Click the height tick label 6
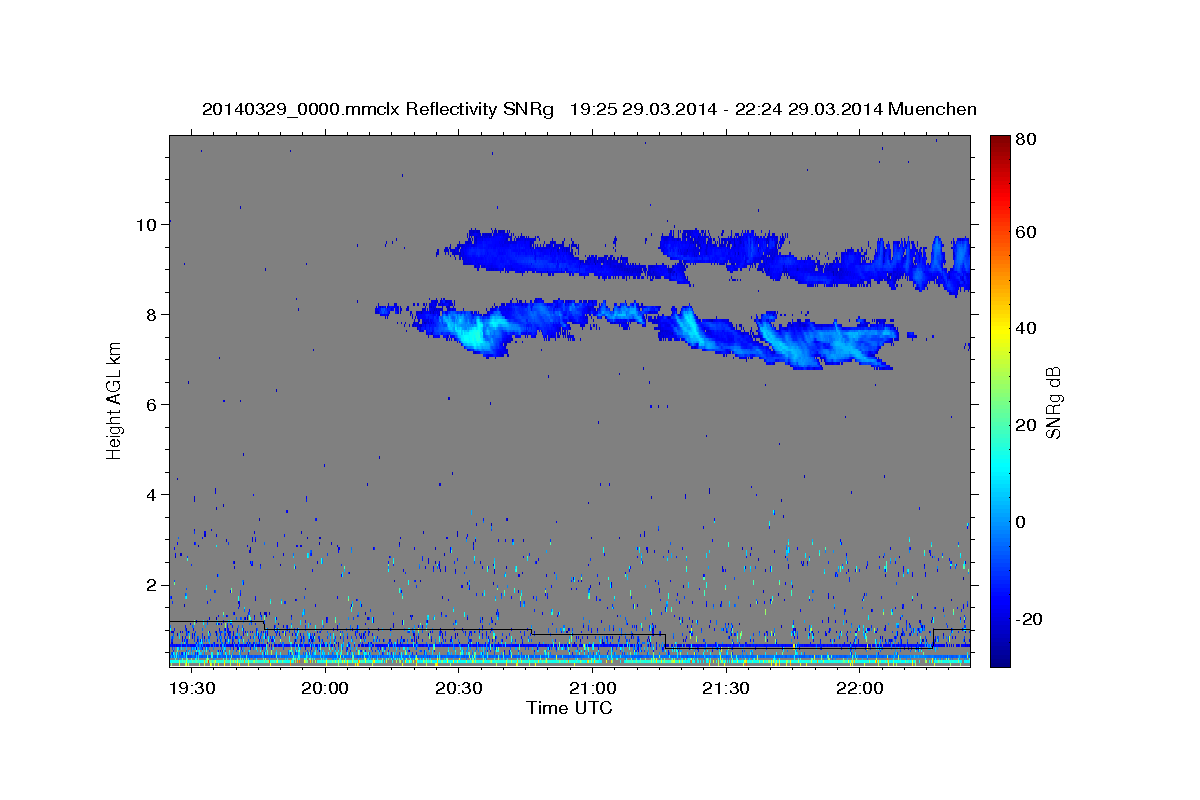This screenshot has height=800, width=1200. point(153,405)
